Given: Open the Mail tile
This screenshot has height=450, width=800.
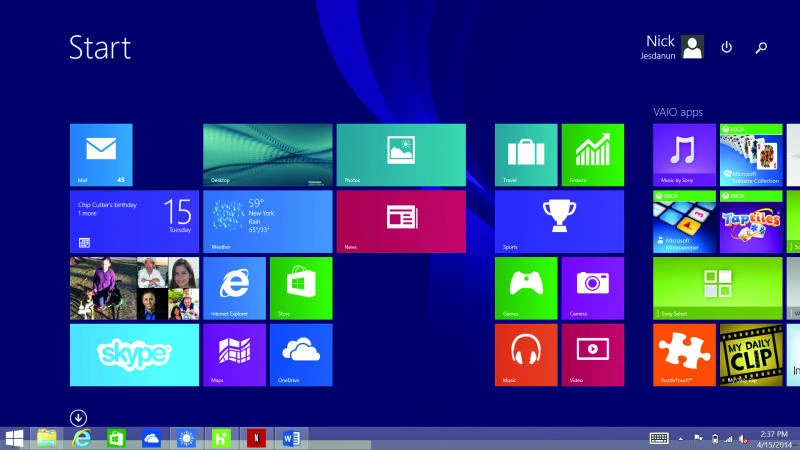Looking at the screenshot, I should coord(101,155).
